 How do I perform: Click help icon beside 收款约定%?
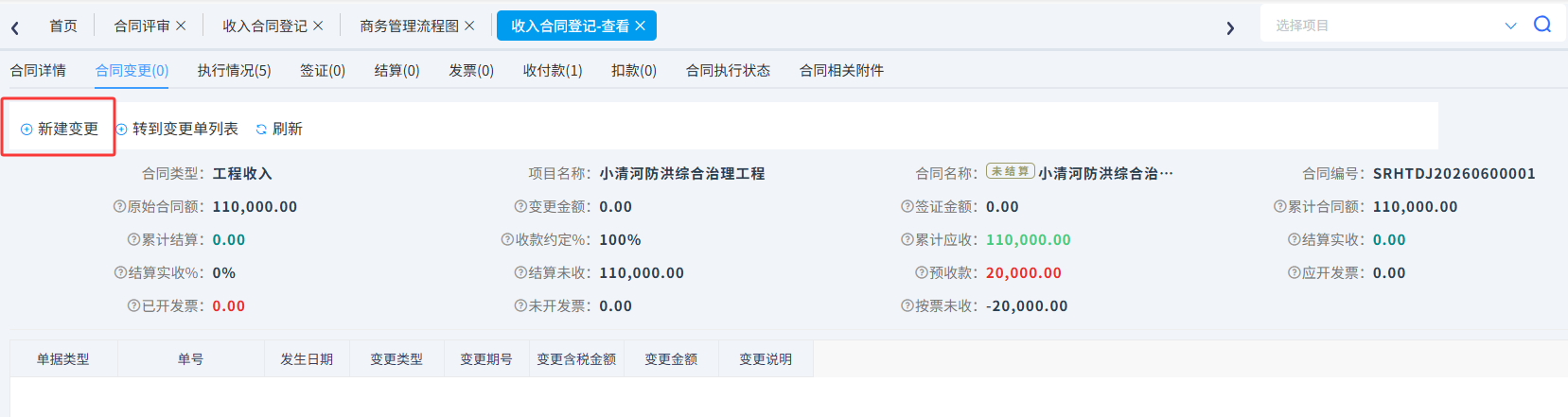coord(507,239)
